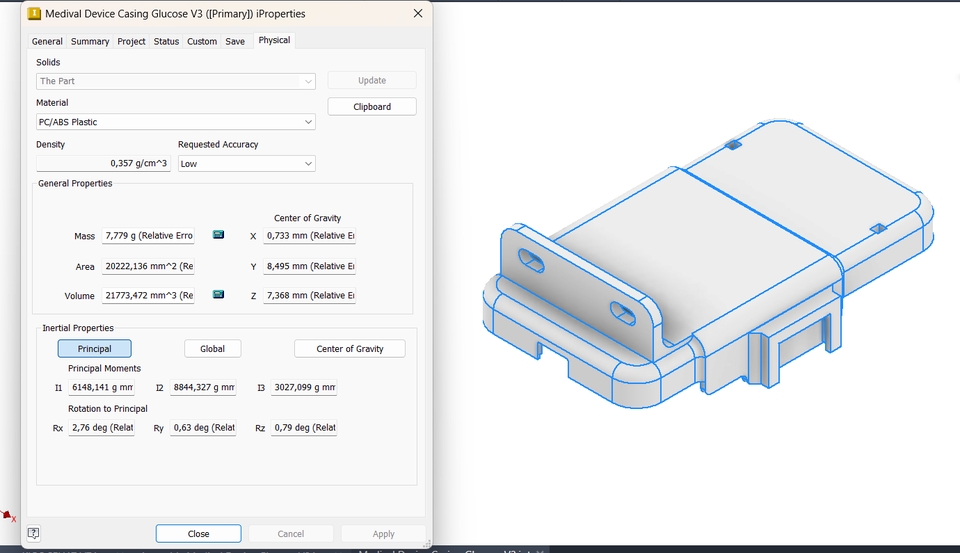Select the Status tab
Image resolution: width=960 pixels, height=553 pixels.
coord(166,41)
